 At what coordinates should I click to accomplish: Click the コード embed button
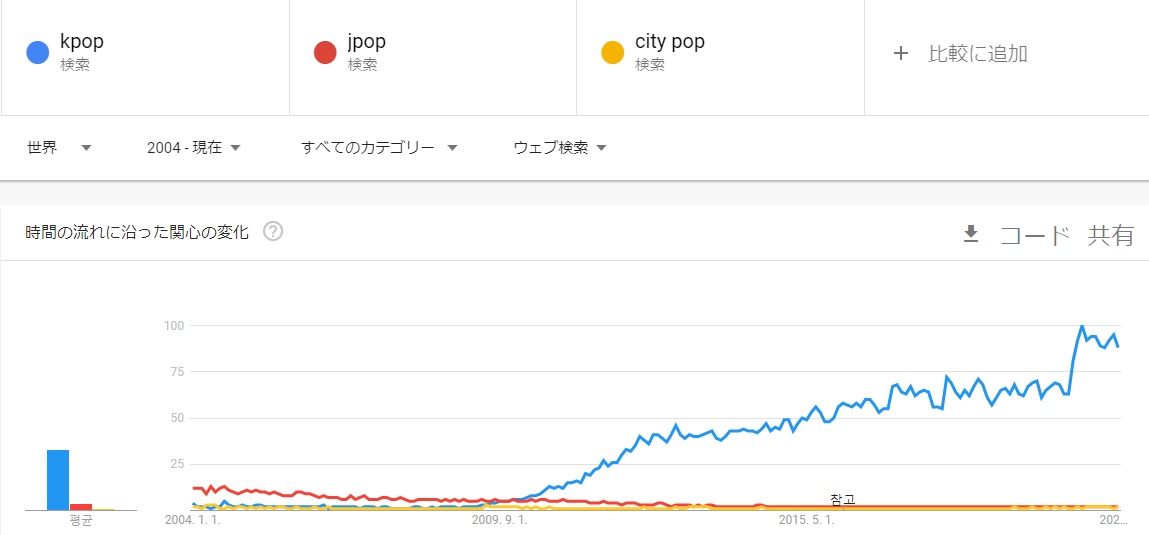[x=1036, y=236]
